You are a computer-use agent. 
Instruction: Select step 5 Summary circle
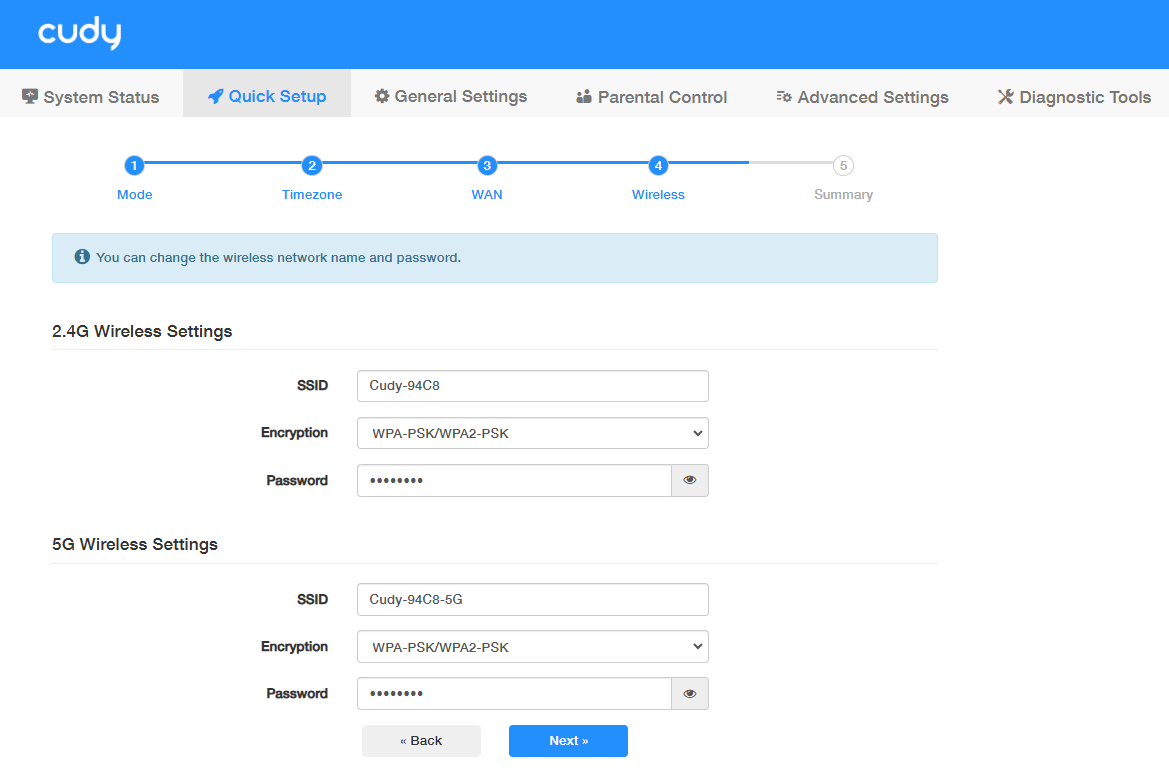click(x=843, y=166)
